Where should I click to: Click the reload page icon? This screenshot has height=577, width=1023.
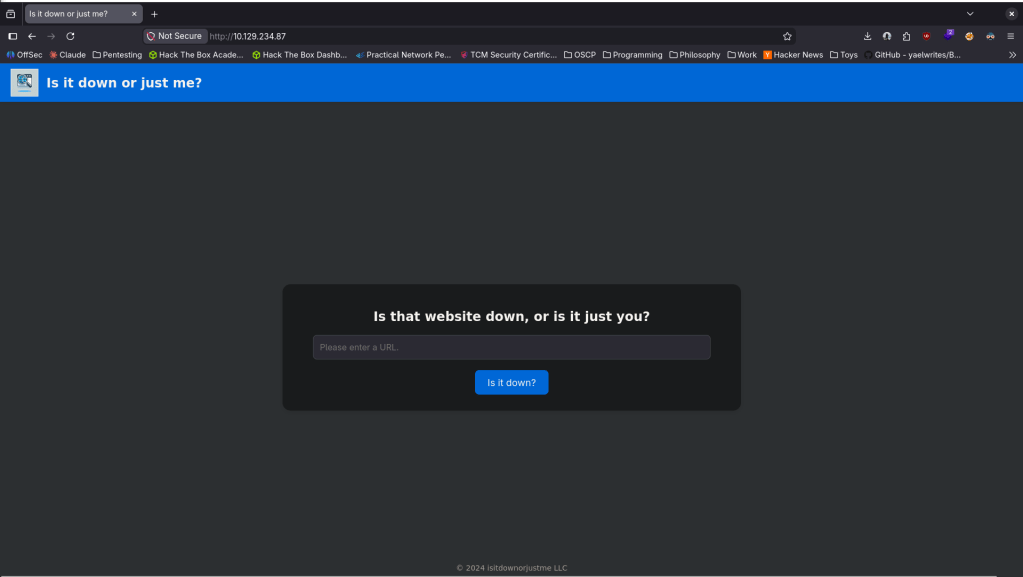(x=70, y=36)
